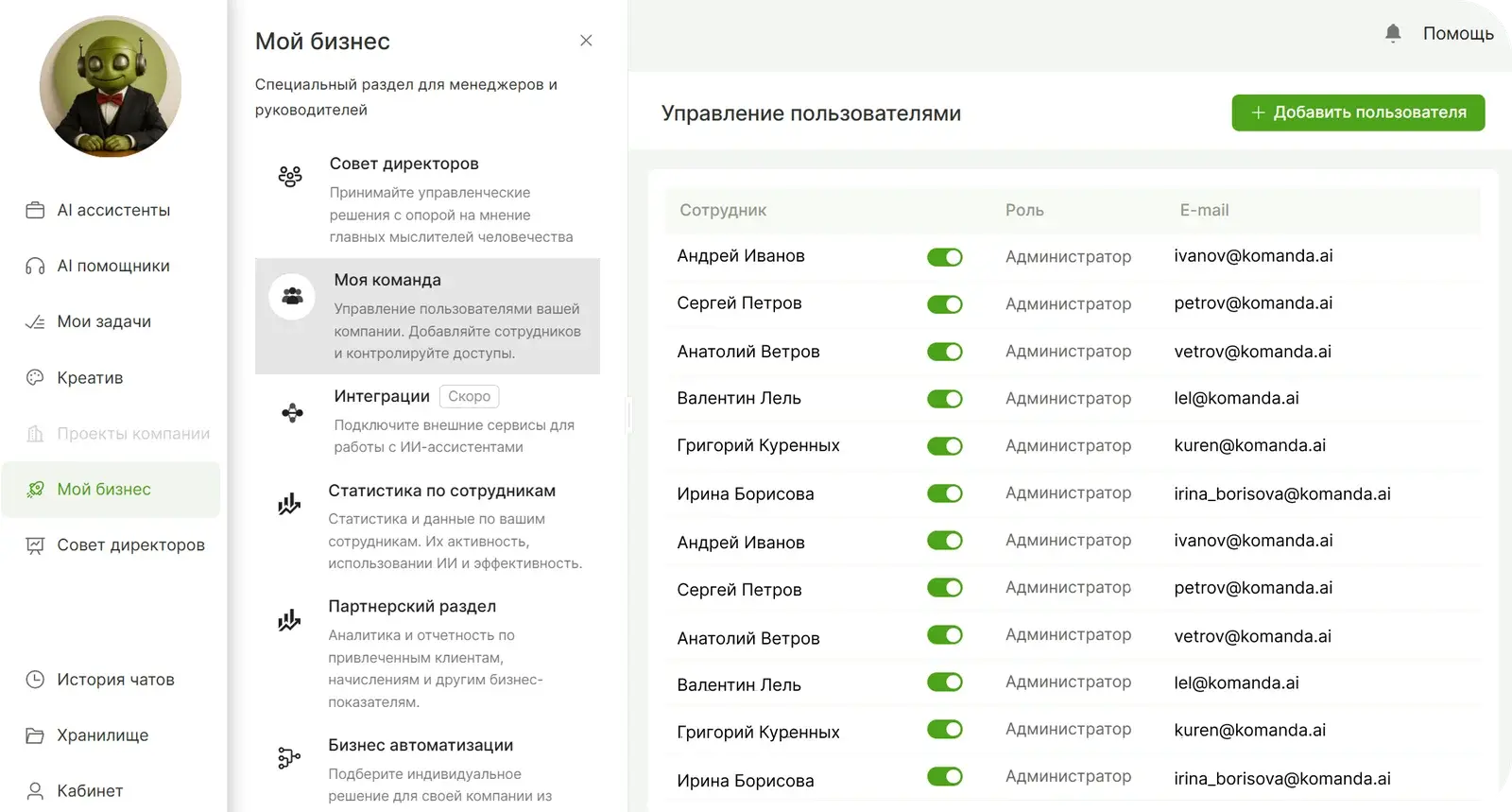This screenshot has height=812, width=1512.
Task: Click the name Григорий Куренных in first occurrence
Action: click(x=758, y=445)
